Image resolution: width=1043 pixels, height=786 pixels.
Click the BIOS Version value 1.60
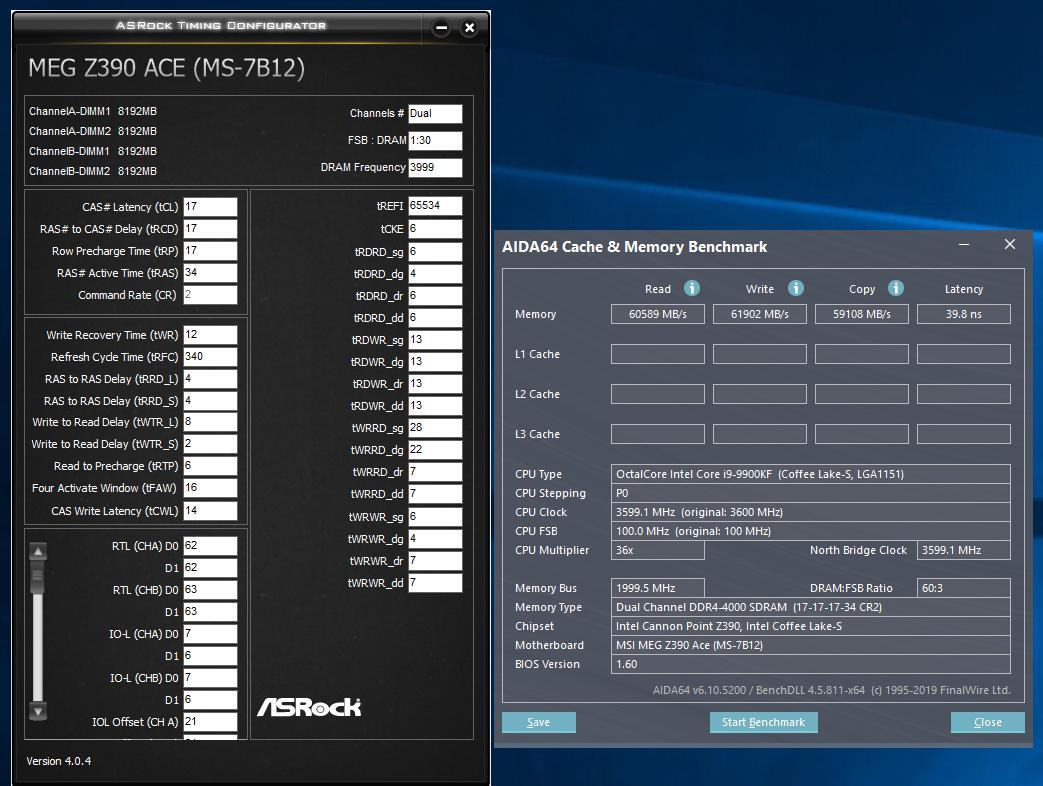811,664
